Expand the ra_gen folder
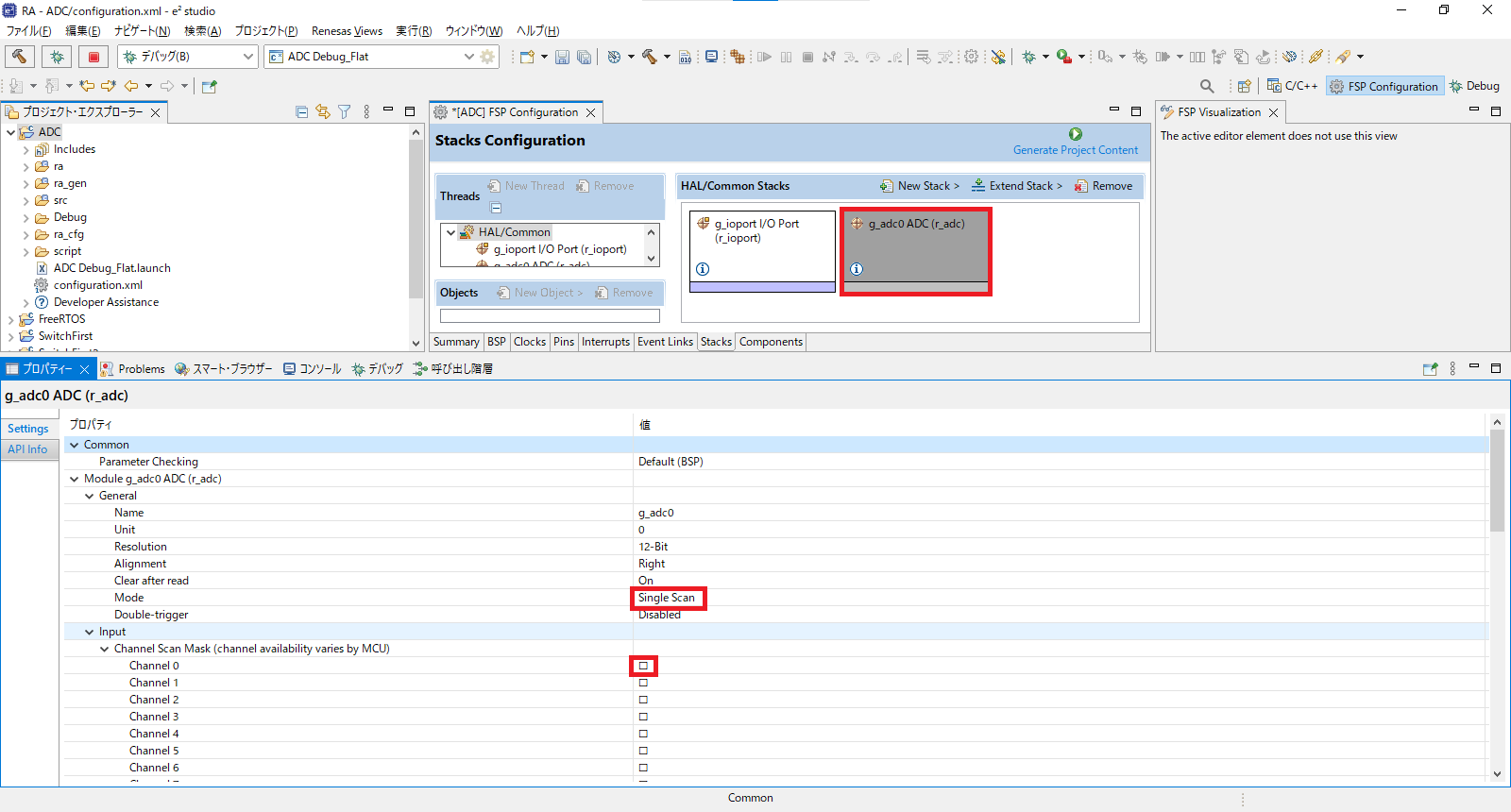This screenshot has height=812, width=1511. point(25,183)
